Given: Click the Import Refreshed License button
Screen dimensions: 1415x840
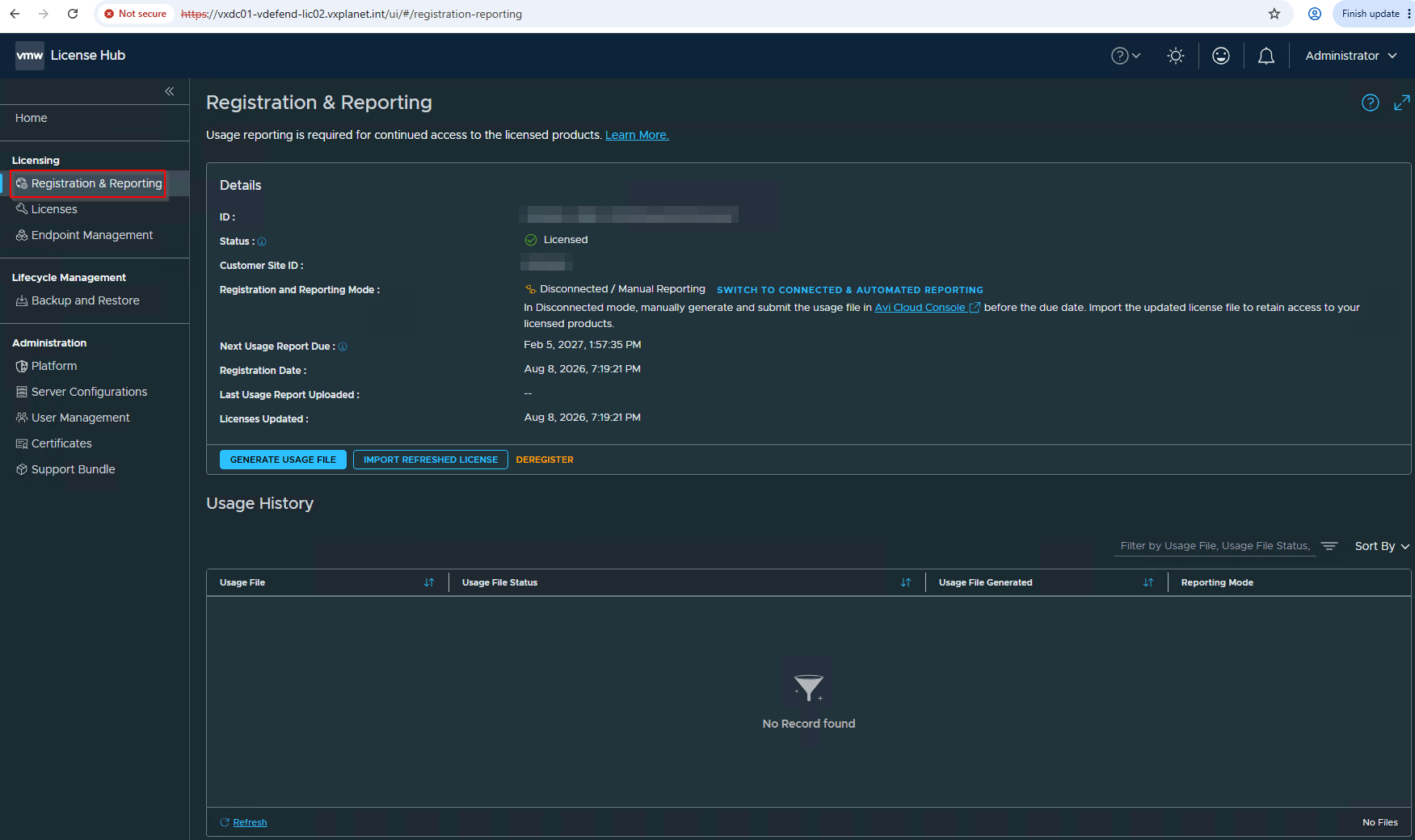Looking at the screenshot, I should coord(431,460).
